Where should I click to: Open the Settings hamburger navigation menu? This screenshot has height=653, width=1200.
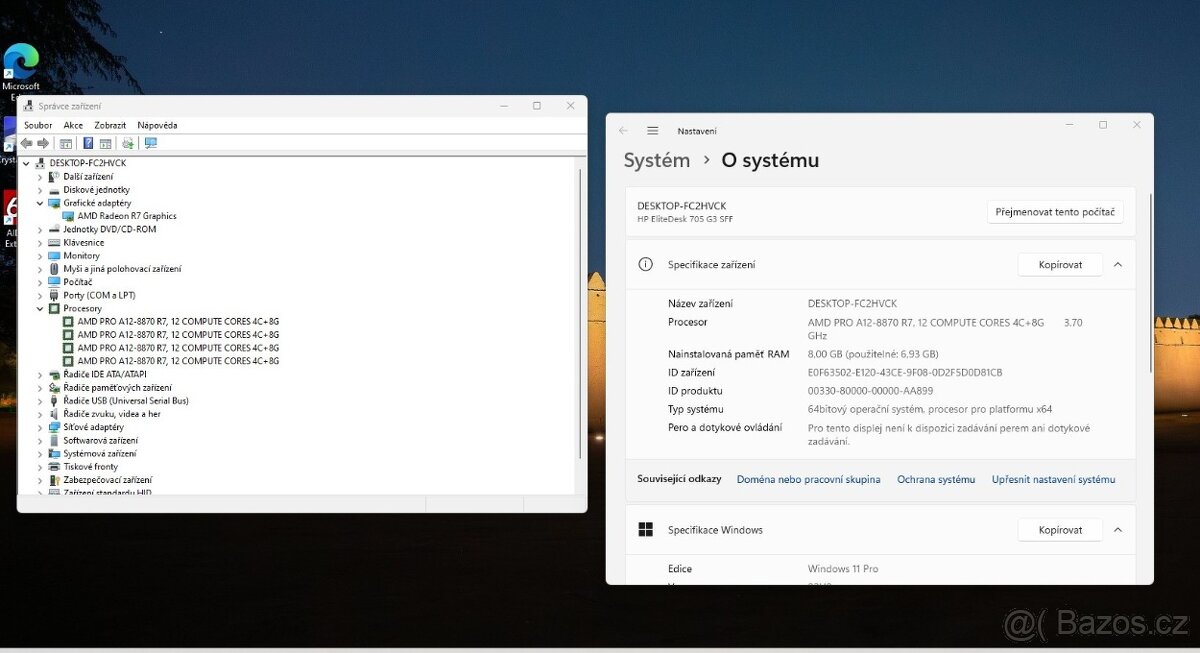pos(653,130)
